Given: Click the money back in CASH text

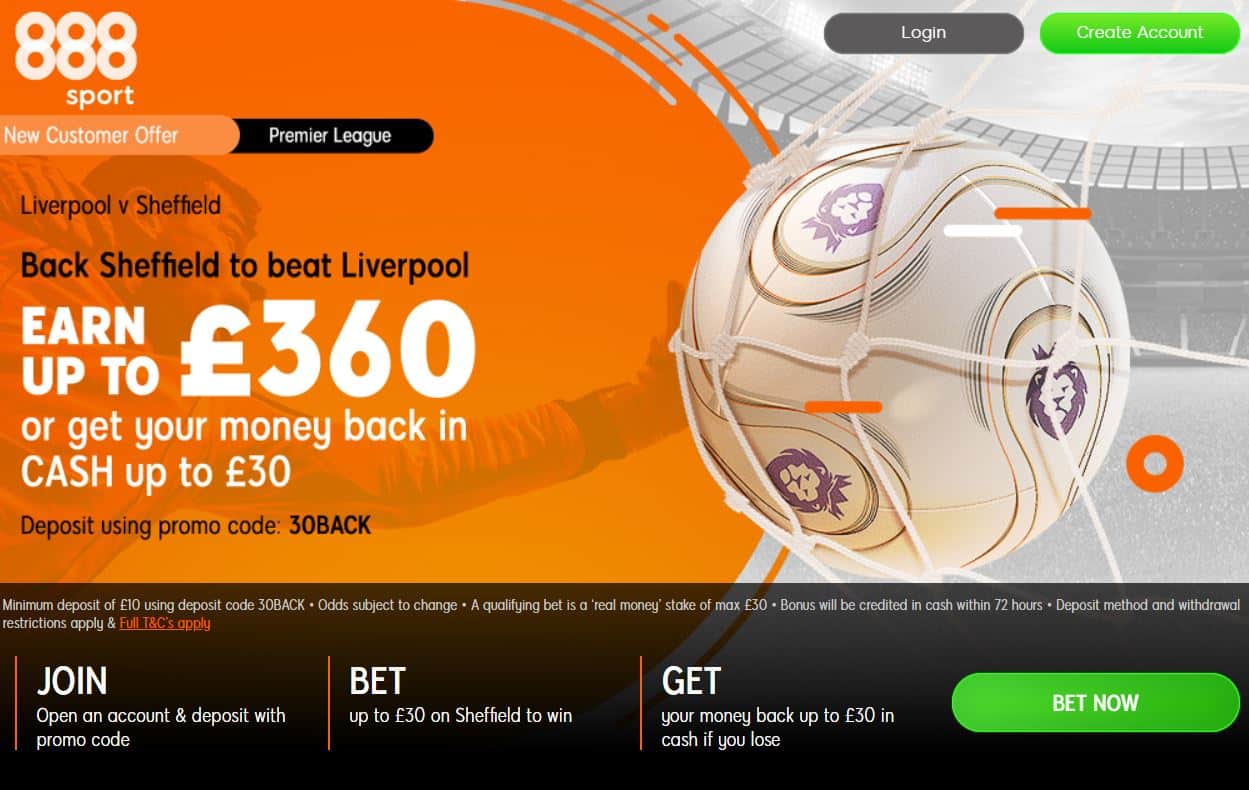Looking at the screenshot, I should pyautogui.click(x=244, y=450).
